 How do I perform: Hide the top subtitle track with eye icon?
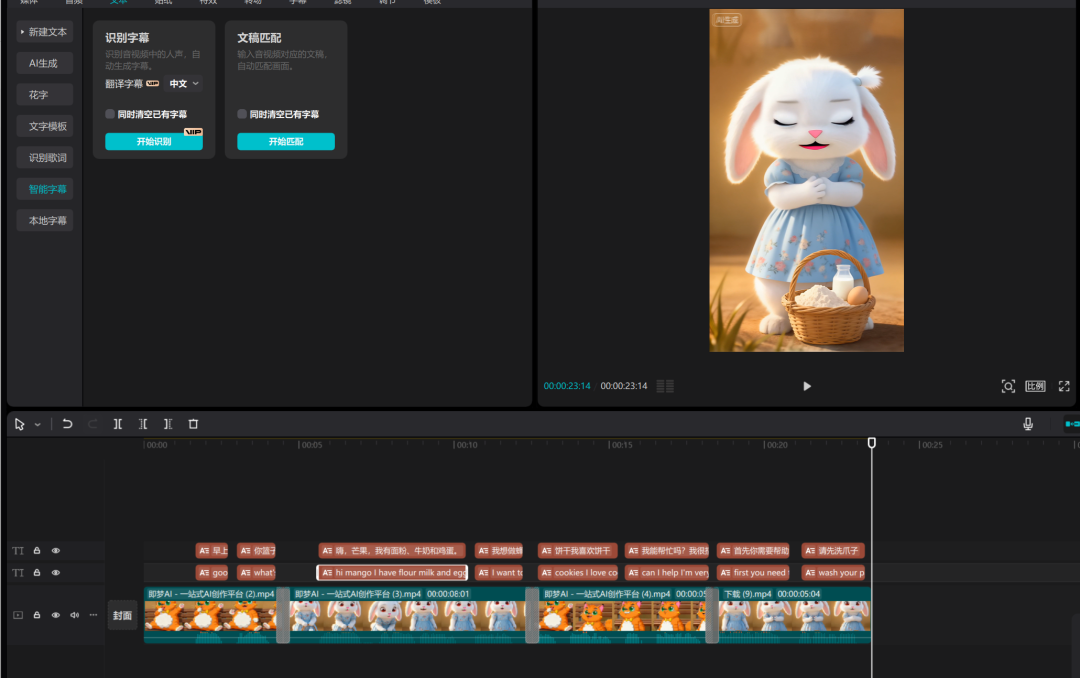[56, 551]
